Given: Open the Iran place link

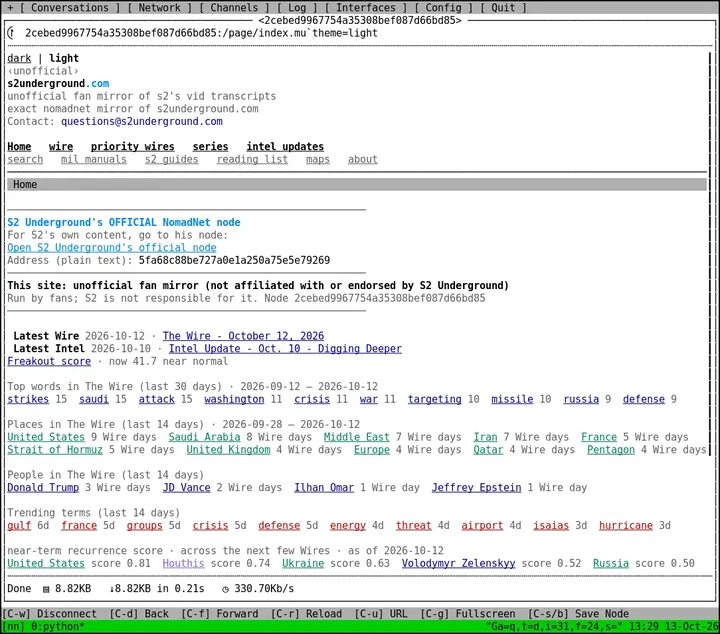Looking at the screenshot, I should pos(485,437).
